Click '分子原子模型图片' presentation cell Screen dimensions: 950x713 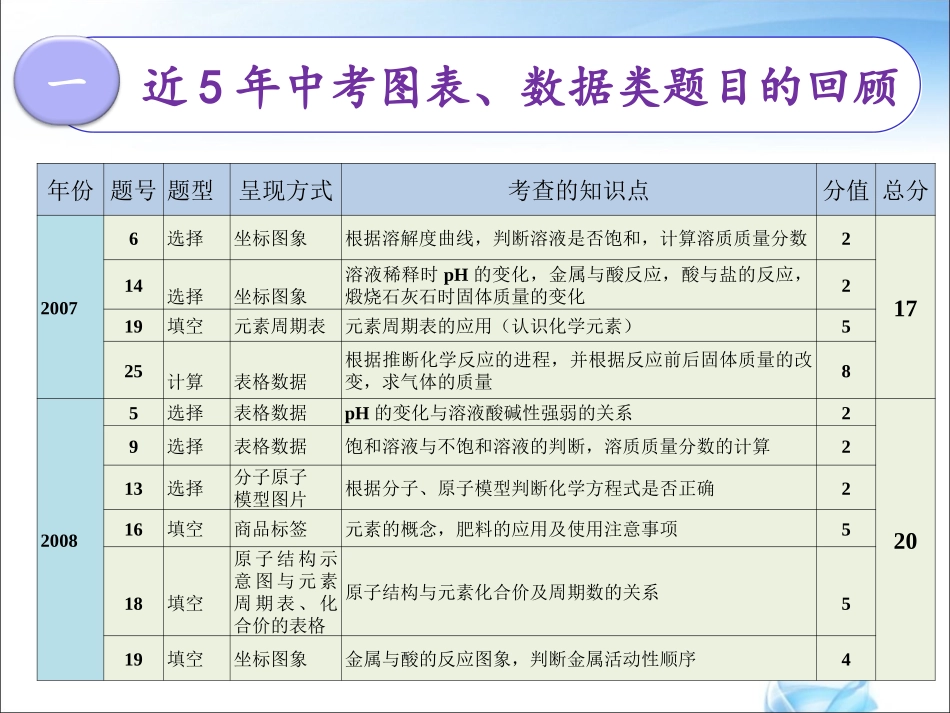point(285,488)
